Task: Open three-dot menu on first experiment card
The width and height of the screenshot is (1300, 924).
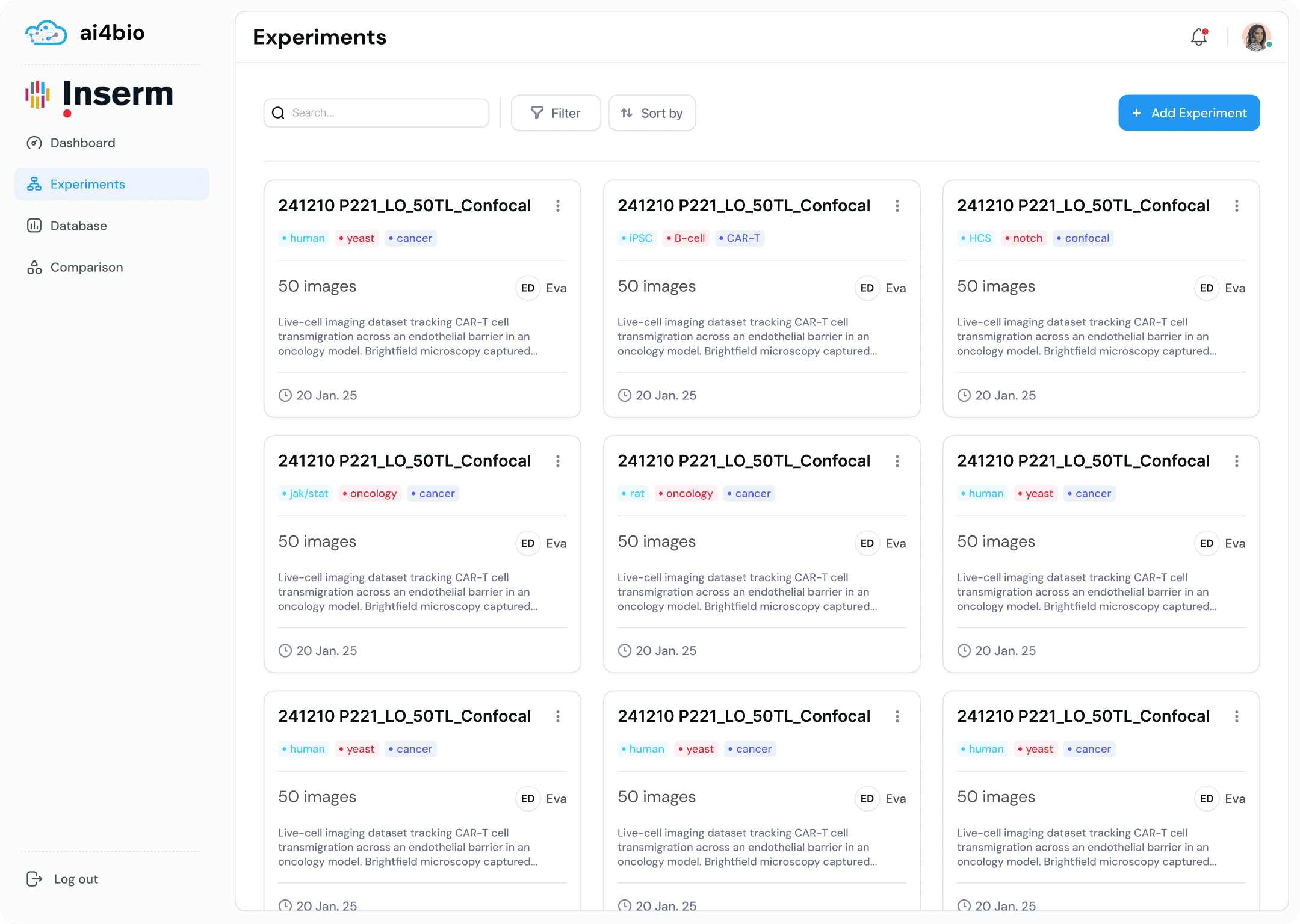Action: click(x=558, y=206)
